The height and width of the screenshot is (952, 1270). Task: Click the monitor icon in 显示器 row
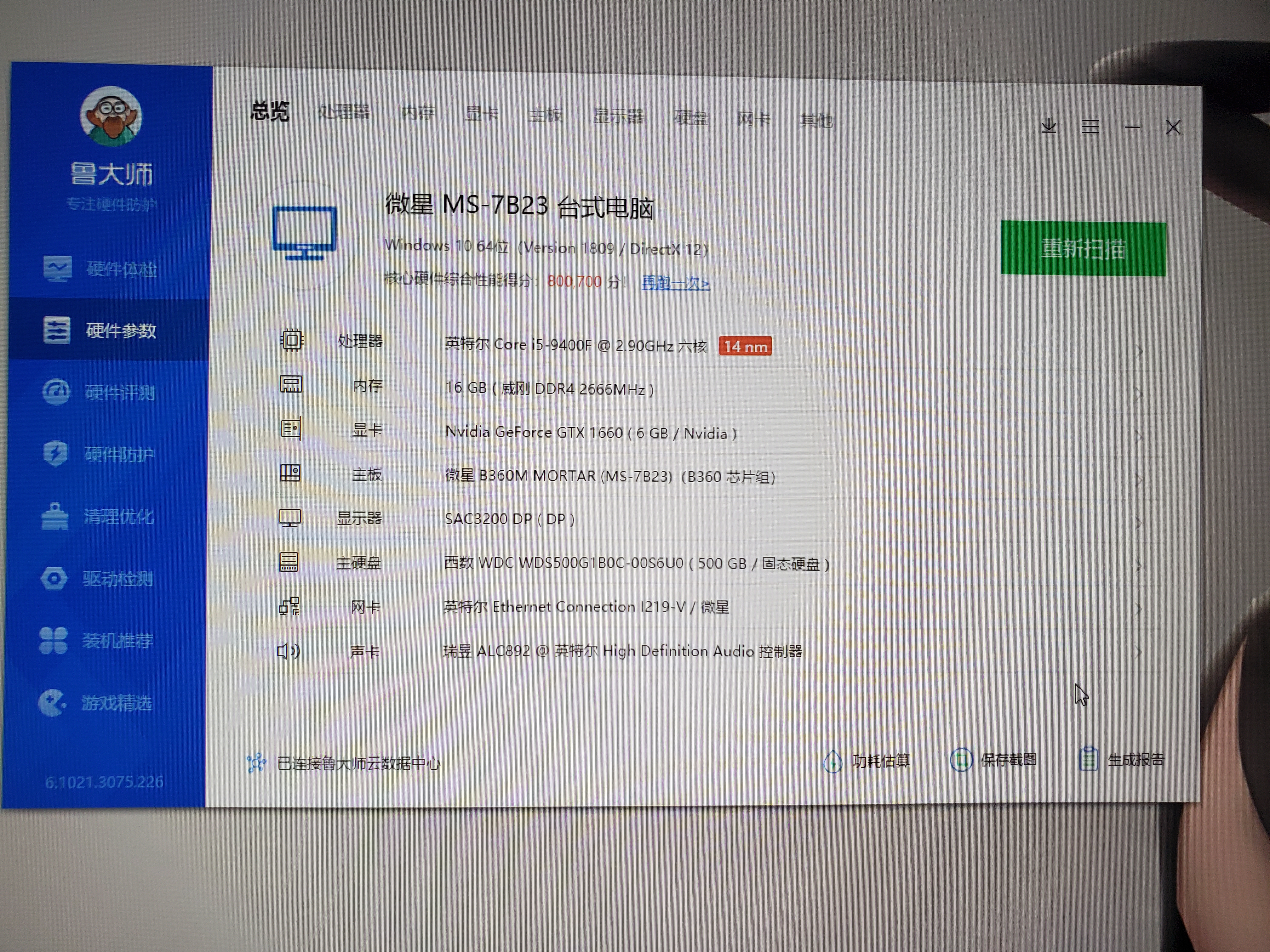(290, 518)
